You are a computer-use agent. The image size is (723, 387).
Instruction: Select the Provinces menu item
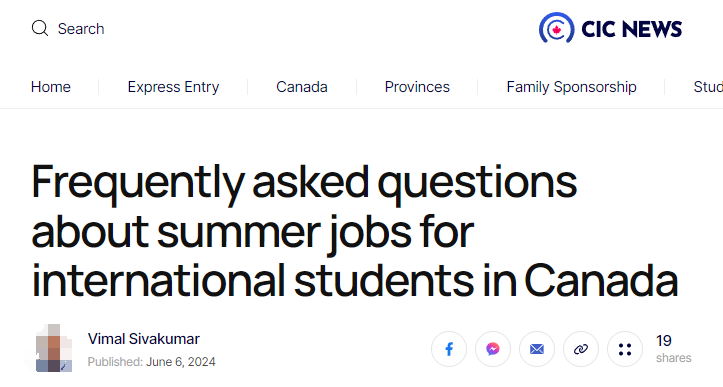point(417,87)
